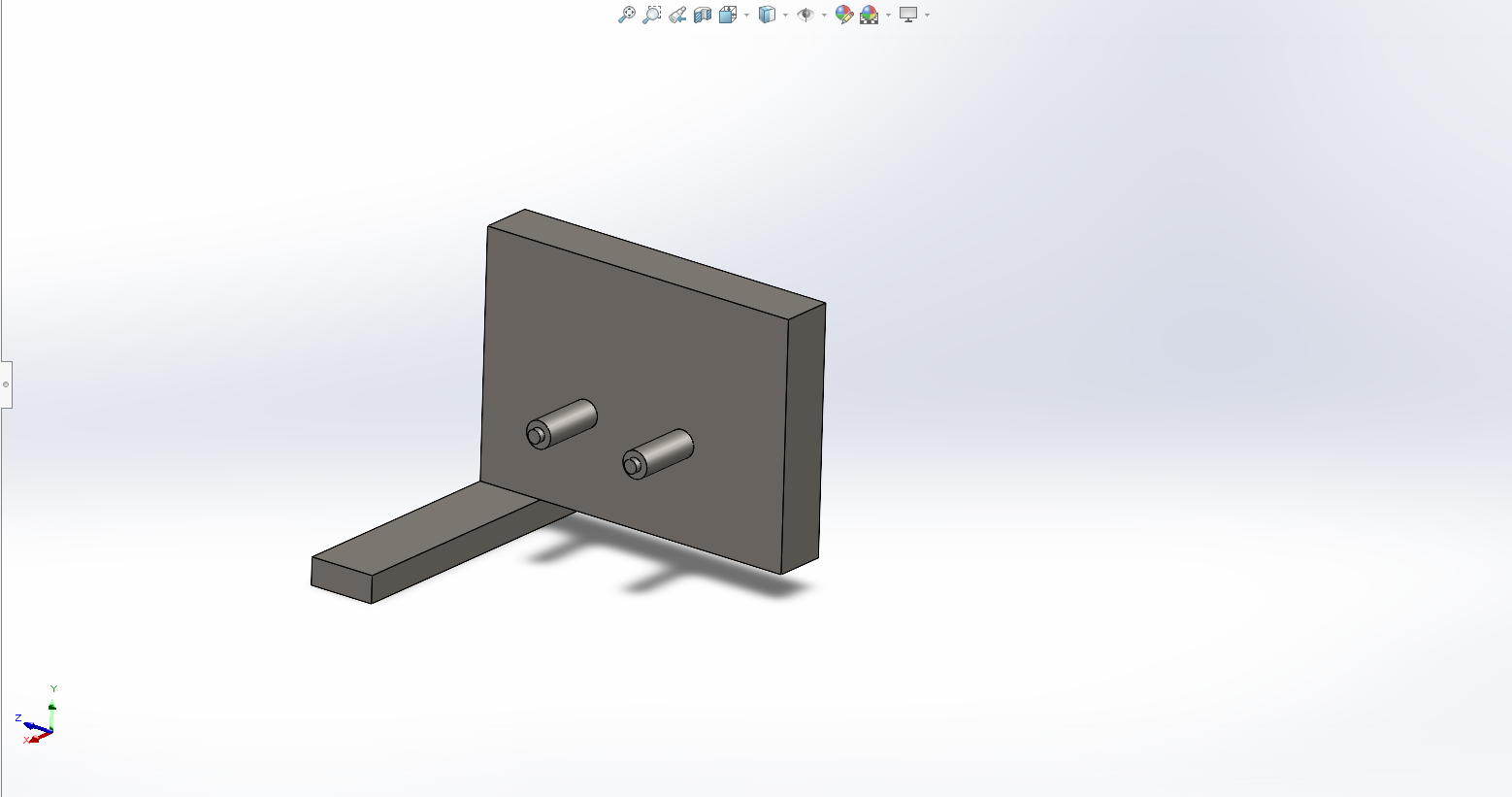Click the Apply Scene icon
1512x797 pixels.
(869, 15)
